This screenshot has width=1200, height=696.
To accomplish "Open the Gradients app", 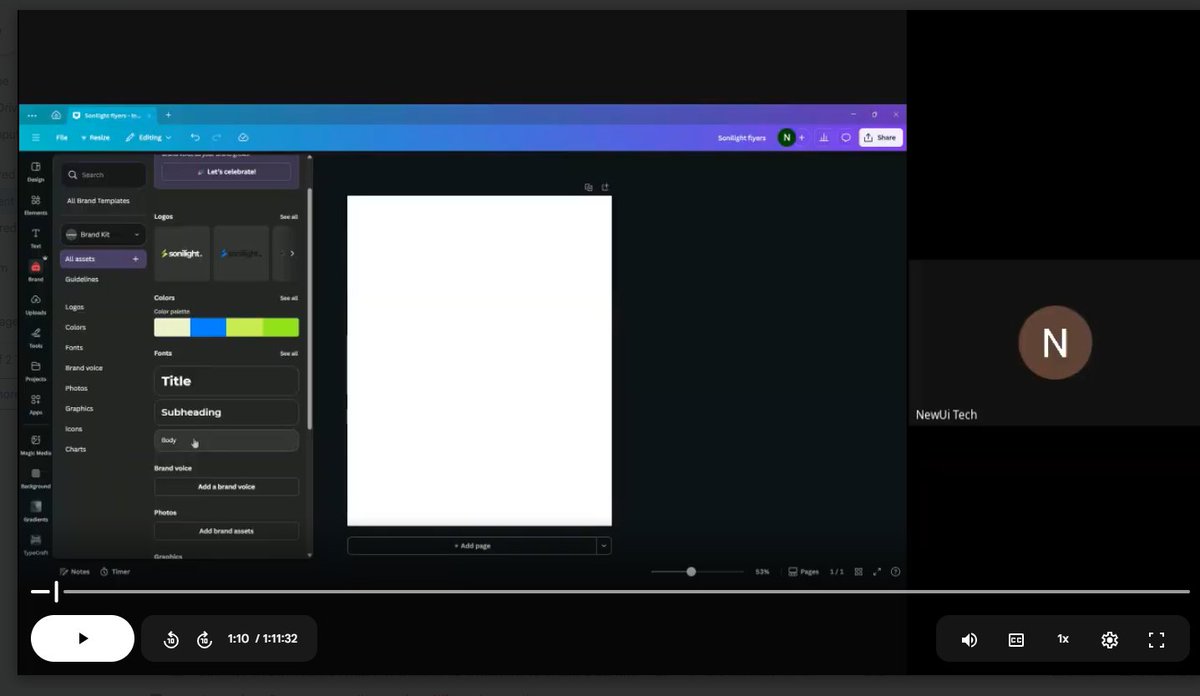I will point(36,511).
